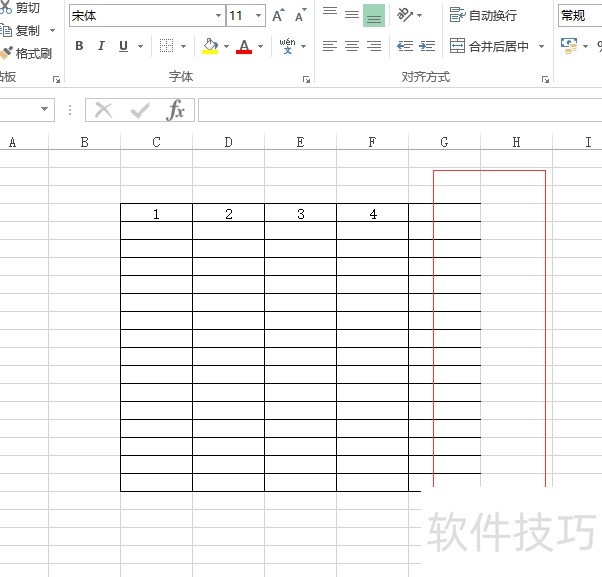Select the cell containing 3
Viewport: 602px width, 577px height.
tap(300, 213)
